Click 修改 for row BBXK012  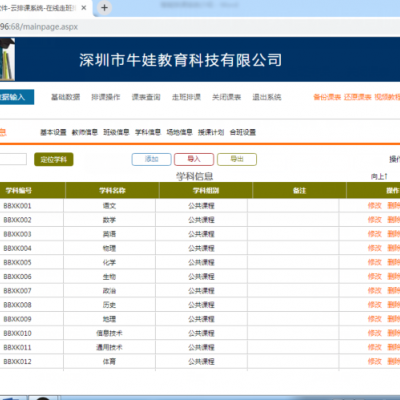tap(375, 362)
